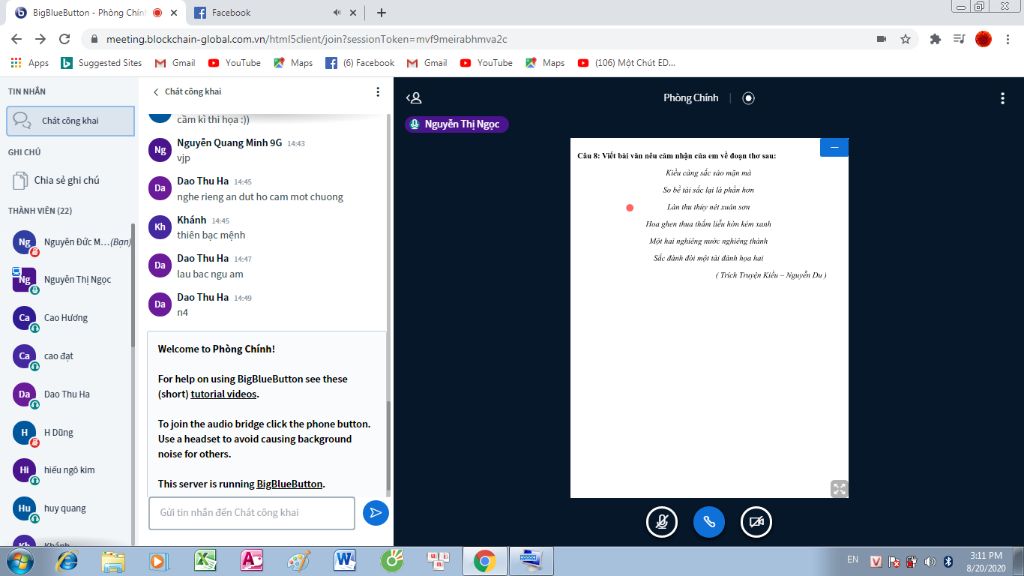The width and height of the screenshot is (1024, 576).
Task: Mute the Facebook tab audio icon
Action: [x=336, y=12]
